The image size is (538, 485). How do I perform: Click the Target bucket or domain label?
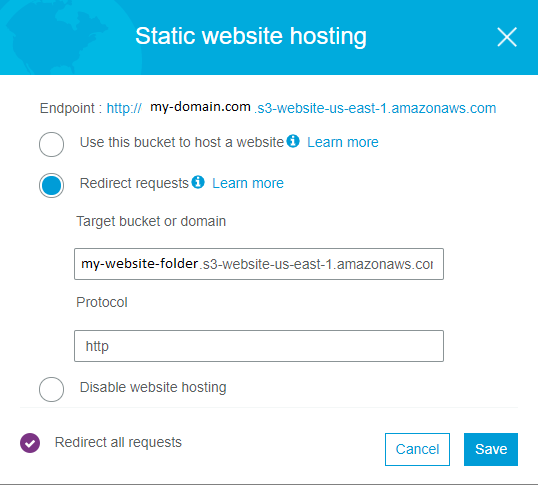pos(151,221)
